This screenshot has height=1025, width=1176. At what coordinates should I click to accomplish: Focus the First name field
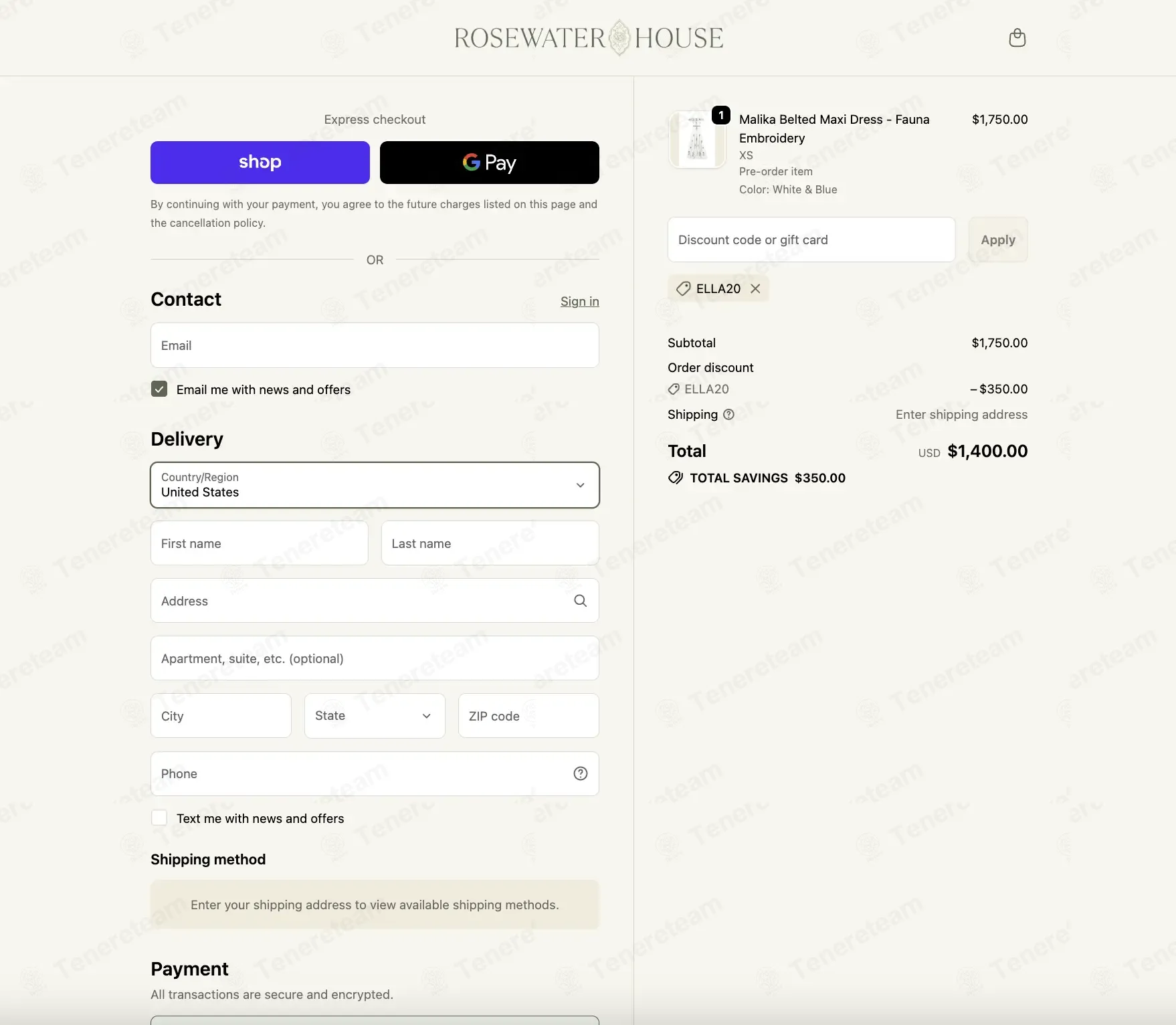pyautogui.click(x=260, y=543)
